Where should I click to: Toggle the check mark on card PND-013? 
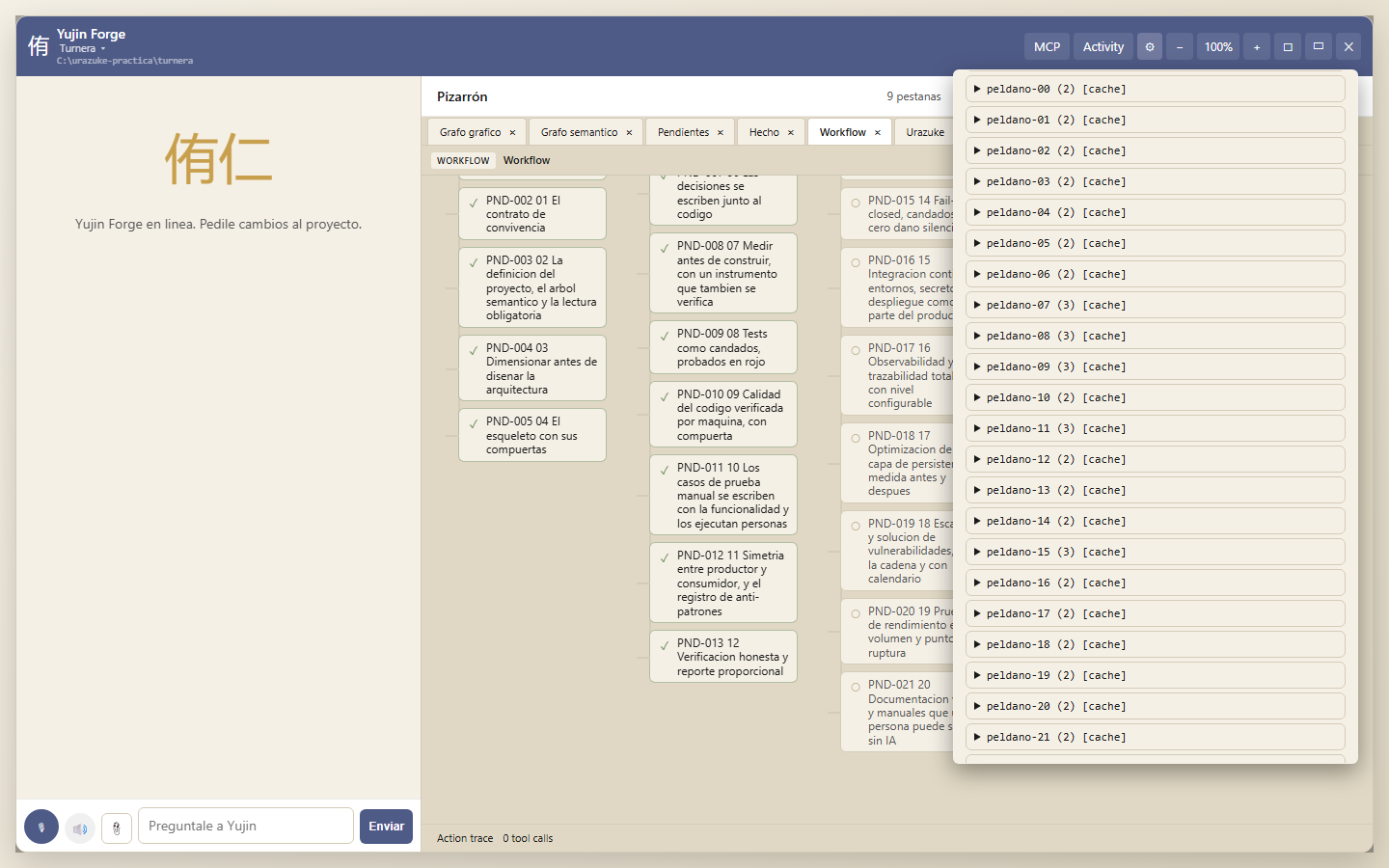tap(664, 646)
